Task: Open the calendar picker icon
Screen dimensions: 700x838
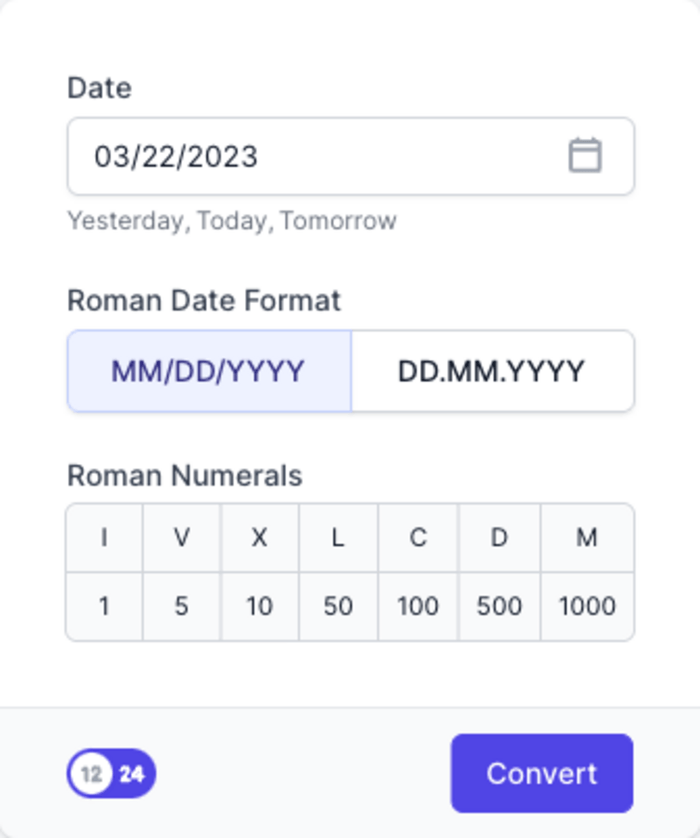Action: click(x=585, y=156)
